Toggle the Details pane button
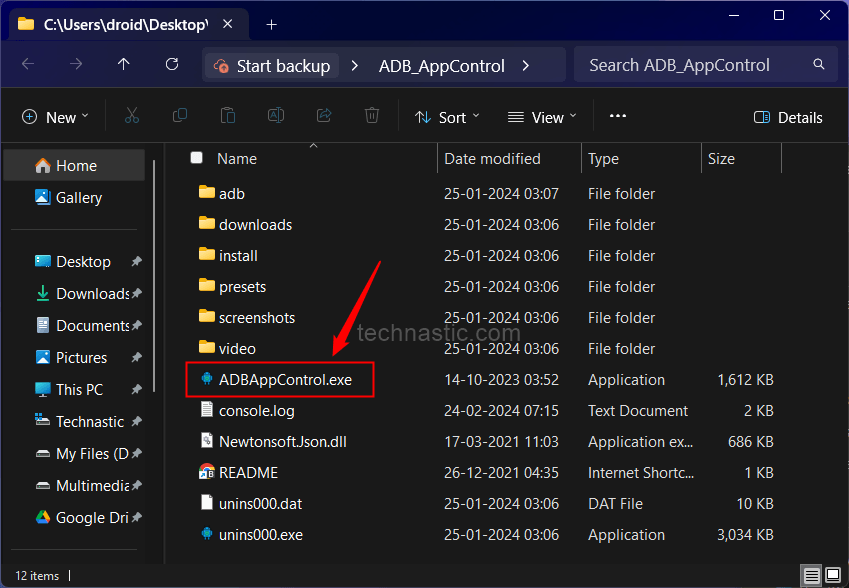Screen dimensions: 849x588 (x=788, y=117)
